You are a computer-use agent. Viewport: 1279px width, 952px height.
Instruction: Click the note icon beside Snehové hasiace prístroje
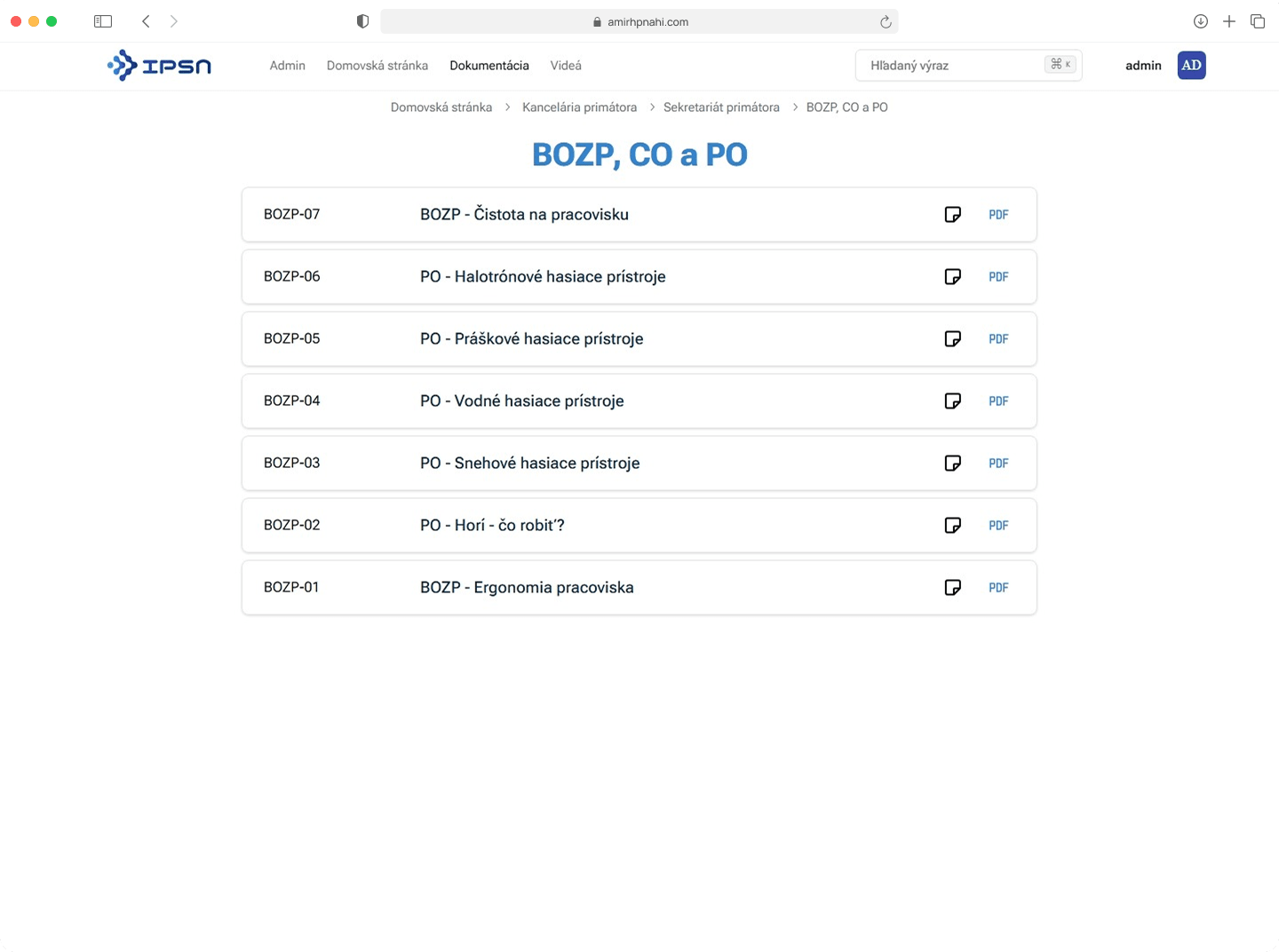click(952, 463)
